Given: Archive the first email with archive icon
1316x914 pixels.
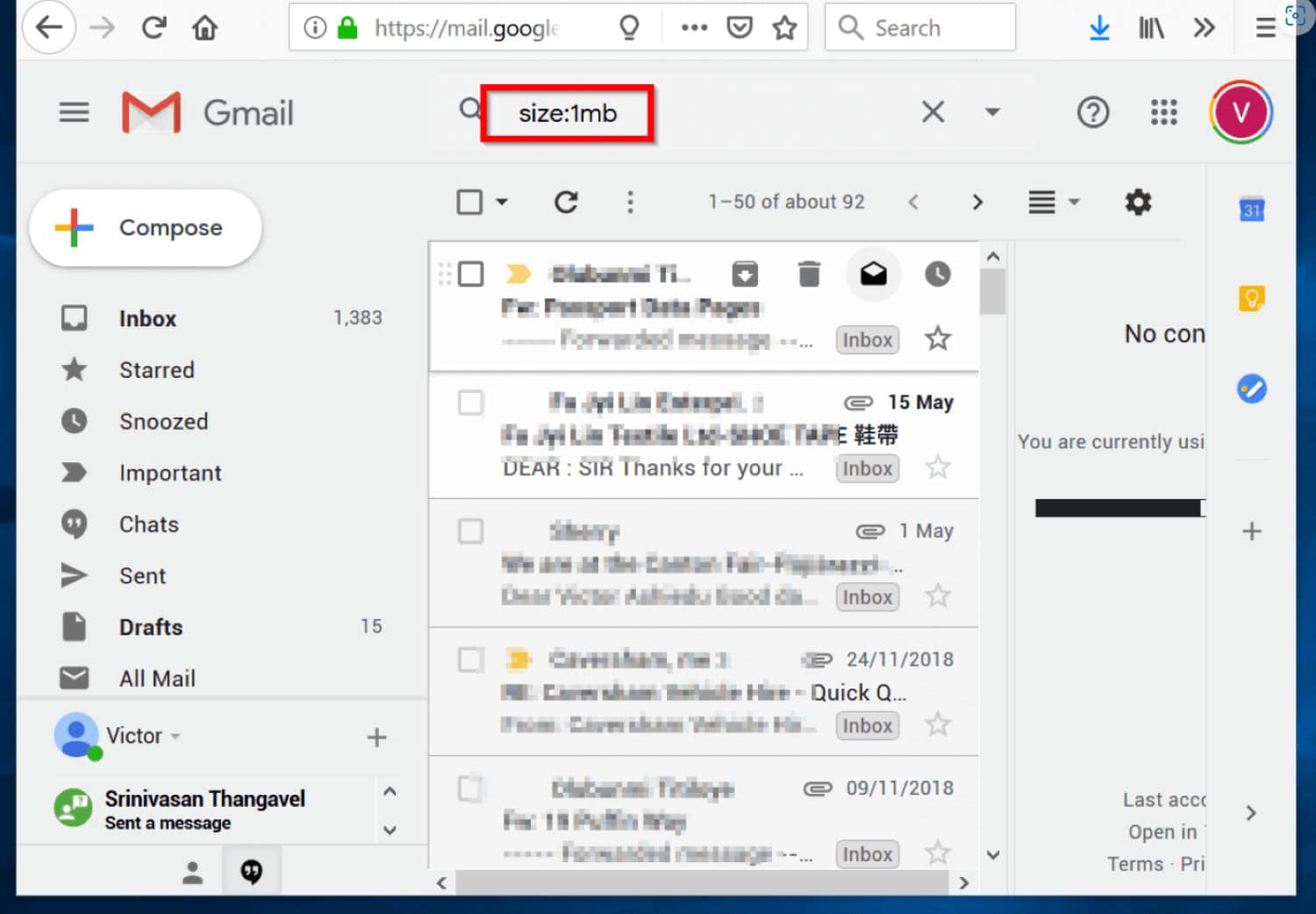Looking at the screenshot, I should 745,274.
